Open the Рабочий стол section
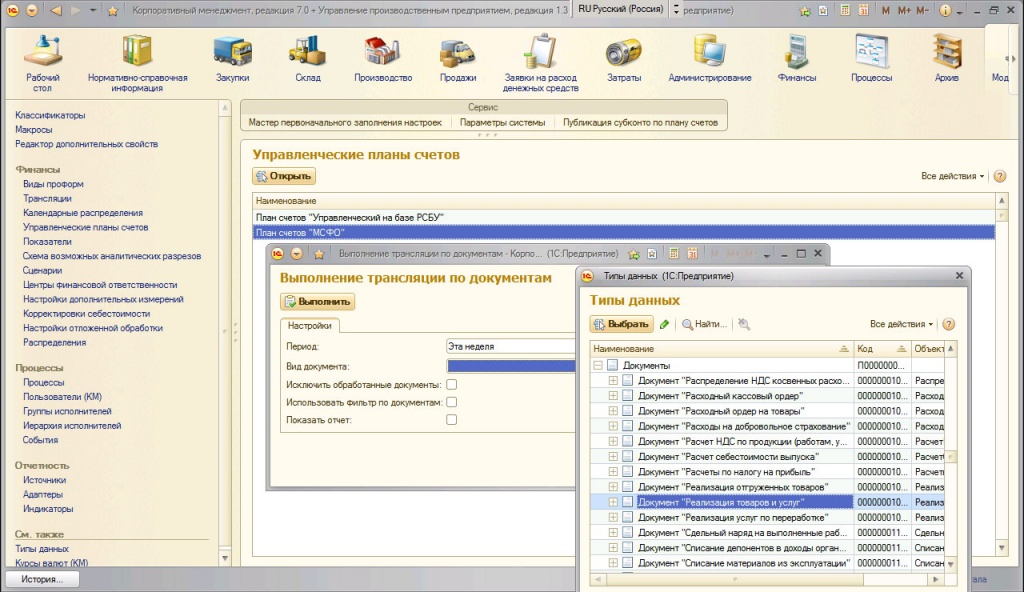1024x592 pixels. [x=43, y=63]
